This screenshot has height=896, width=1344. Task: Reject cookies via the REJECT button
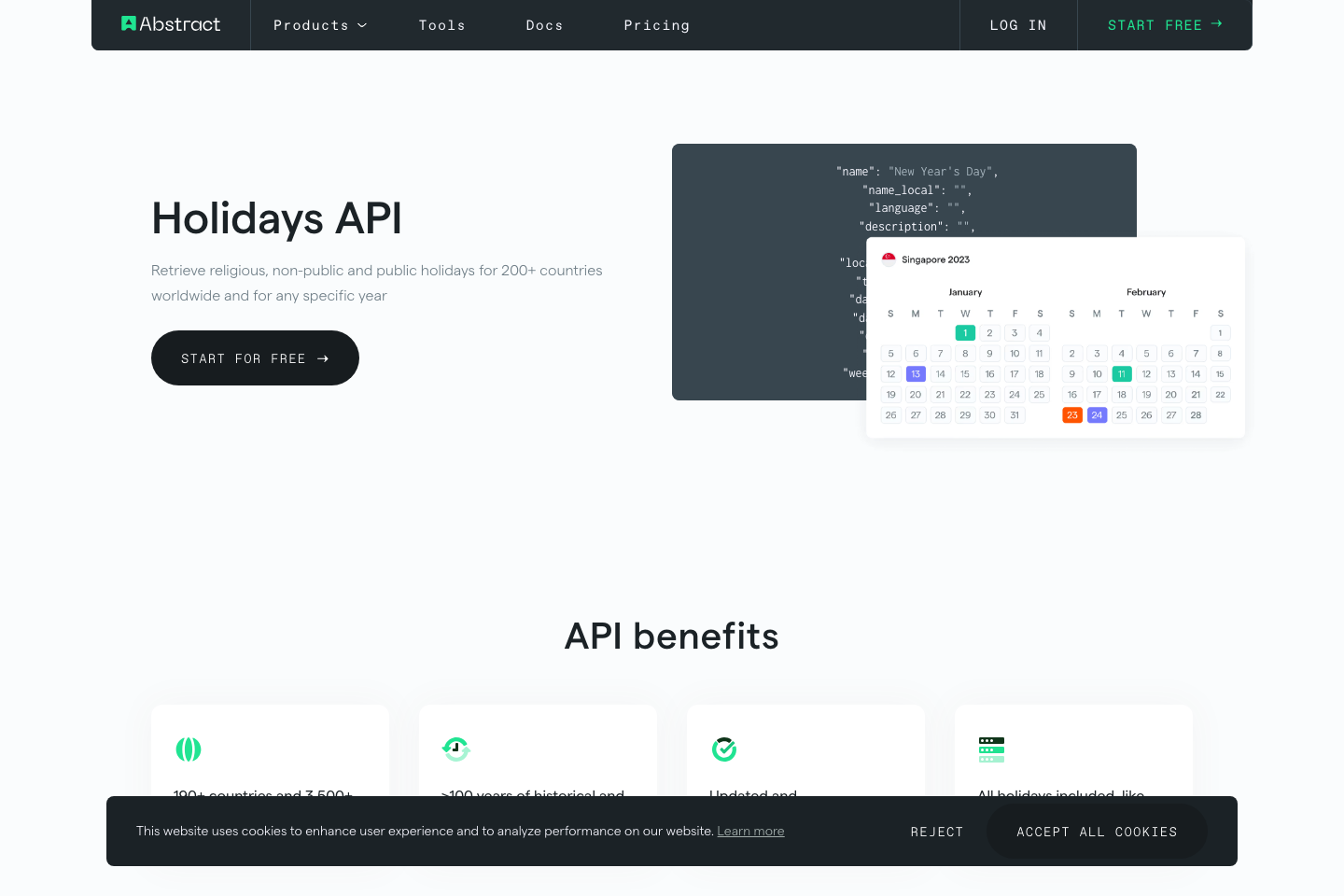[937, 831]
